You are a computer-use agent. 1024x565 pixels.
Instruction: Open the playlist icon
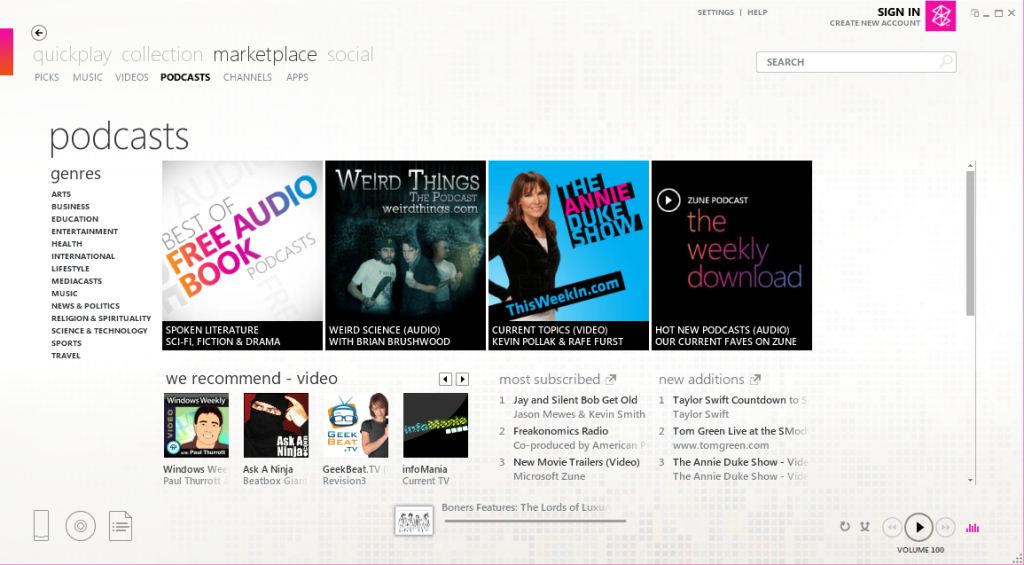tap(120, 526)
